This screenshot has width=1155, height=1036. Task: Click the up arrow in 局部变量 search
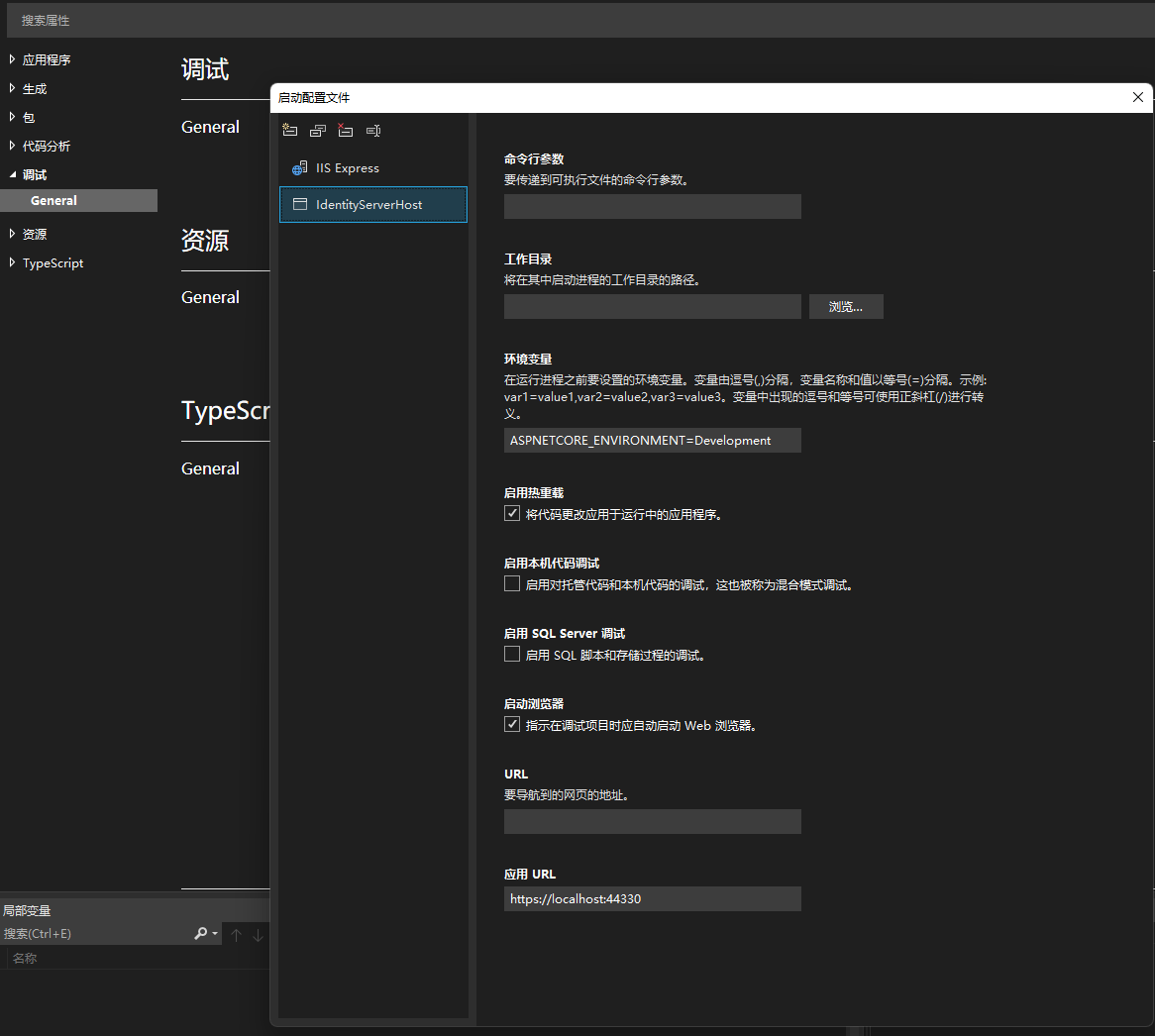pyautogui.click(x=236, y=935)
